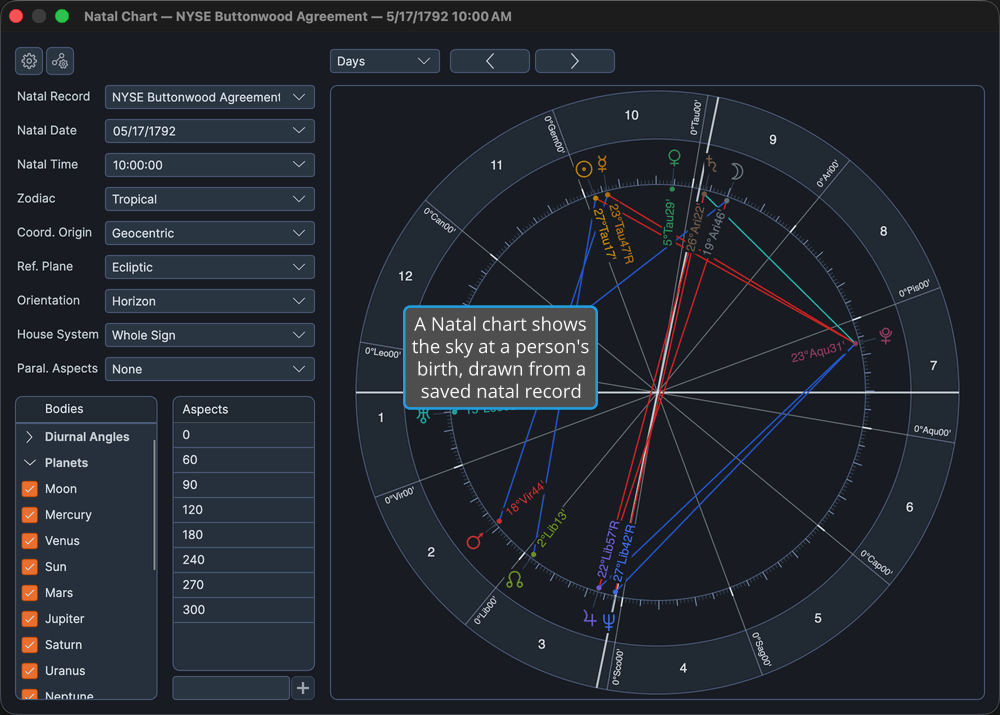Screen dimensions: 1000x715
Task: Open the Paral. Aspects None dropdown
Action: click(x=210, y=369)
